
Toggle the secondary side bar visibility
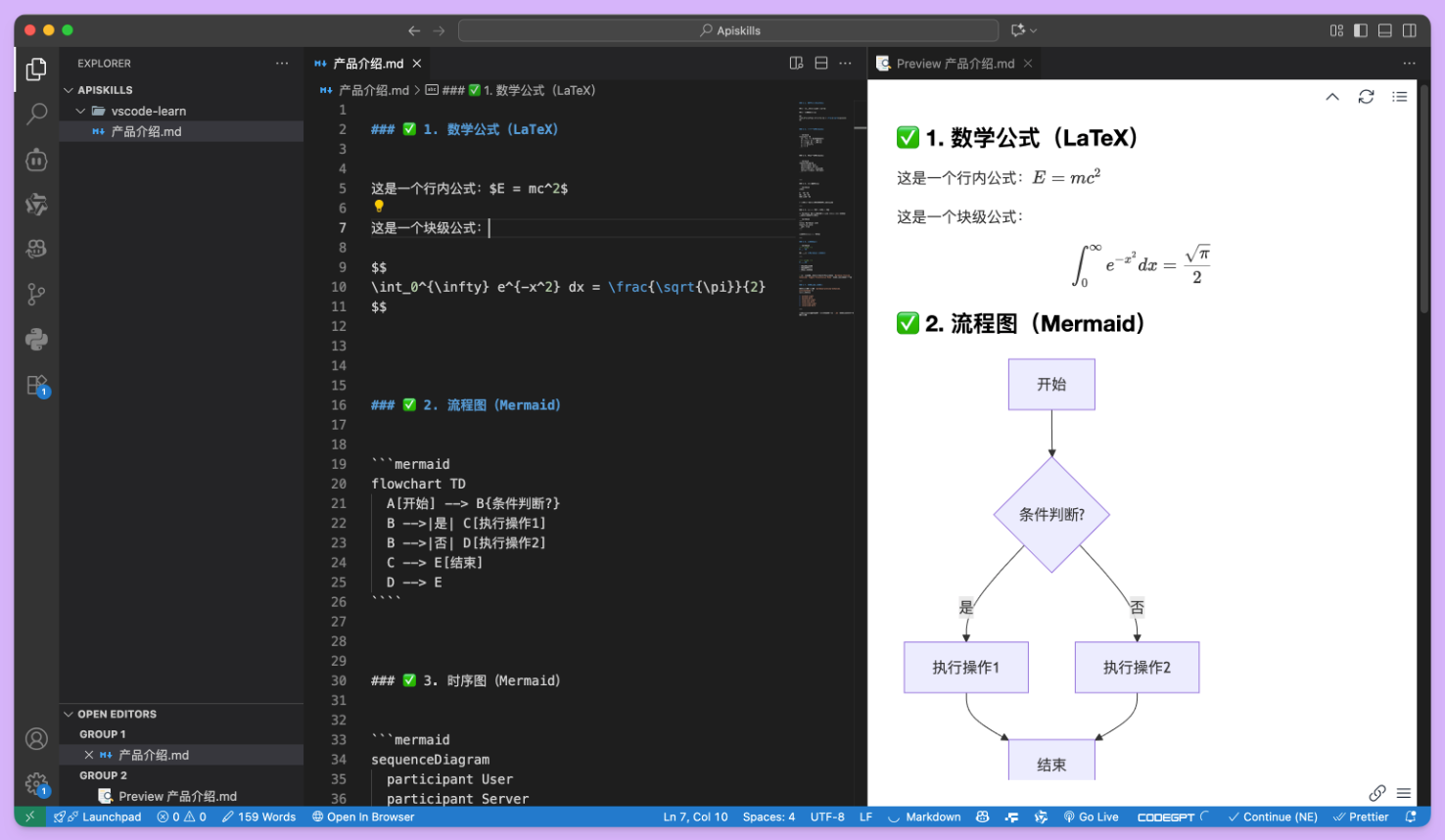tap(1409, 30)
